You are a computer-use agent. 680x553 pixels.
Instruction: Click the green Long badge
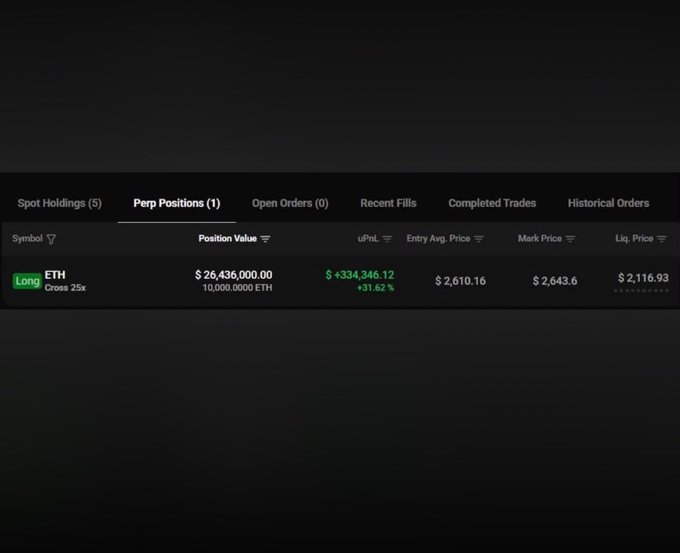(27, 281)
